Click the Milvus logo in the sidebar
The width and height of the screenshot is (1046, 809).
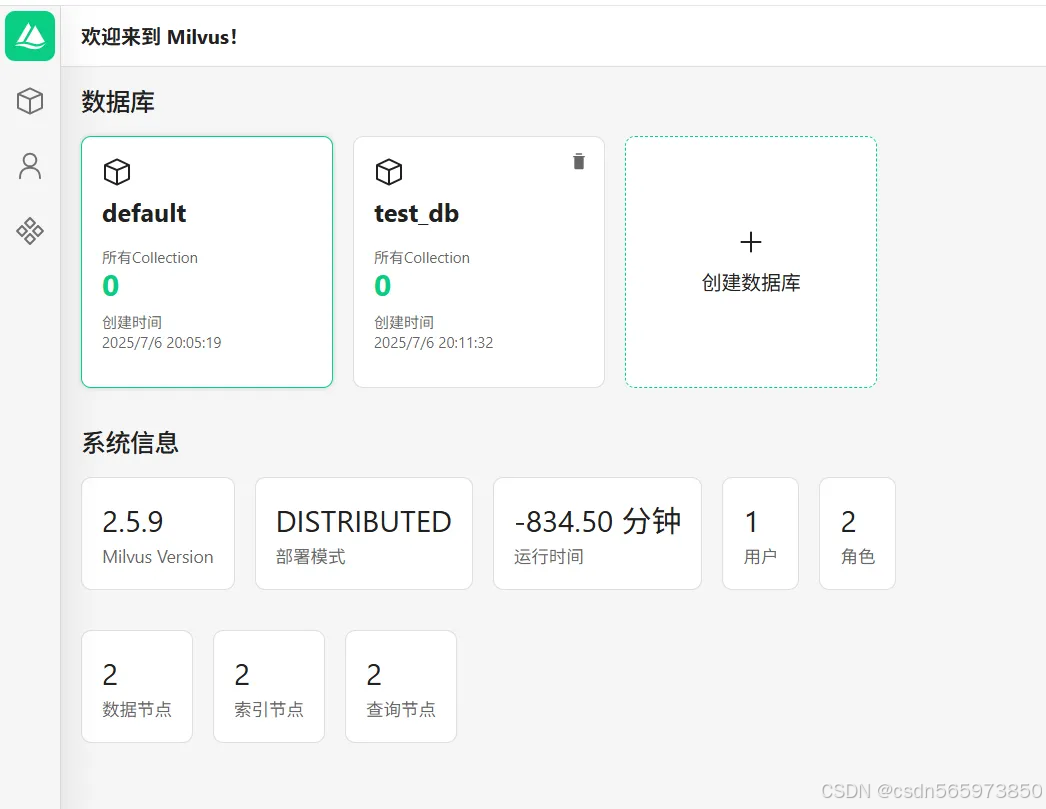pos(30,36)
